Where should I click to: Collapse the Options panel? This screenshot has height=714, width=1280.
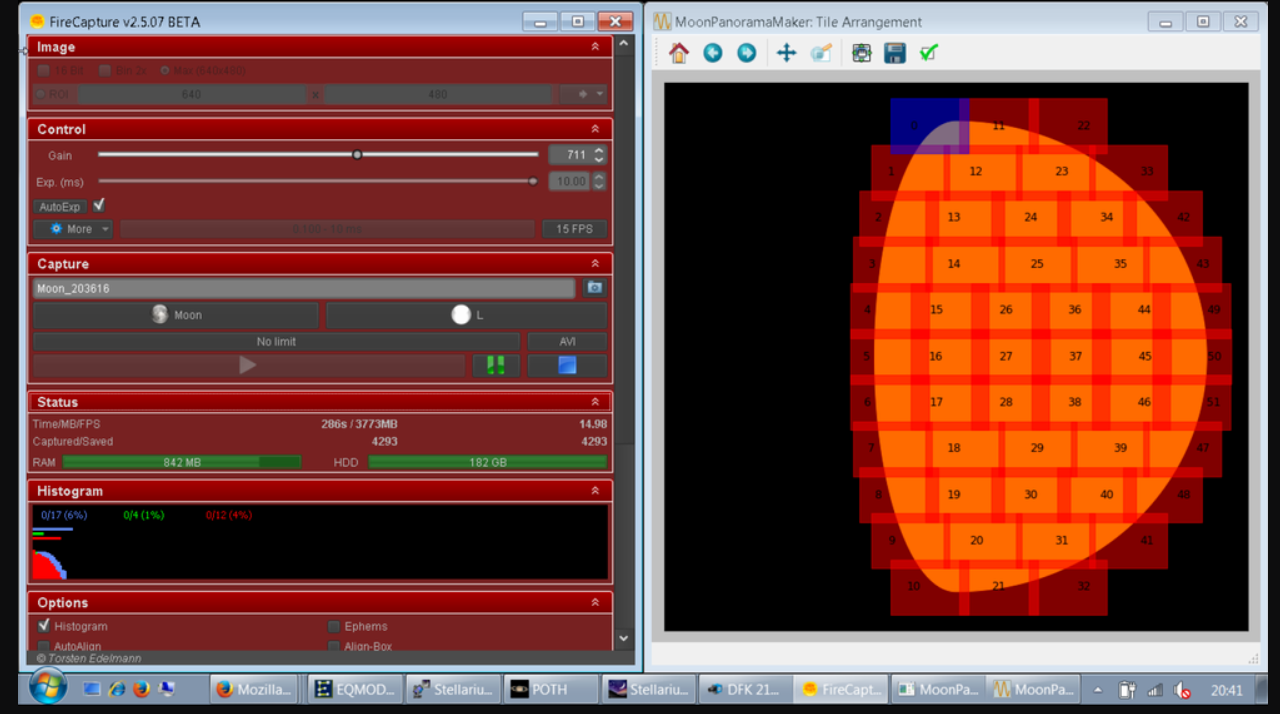click(595, 603)
